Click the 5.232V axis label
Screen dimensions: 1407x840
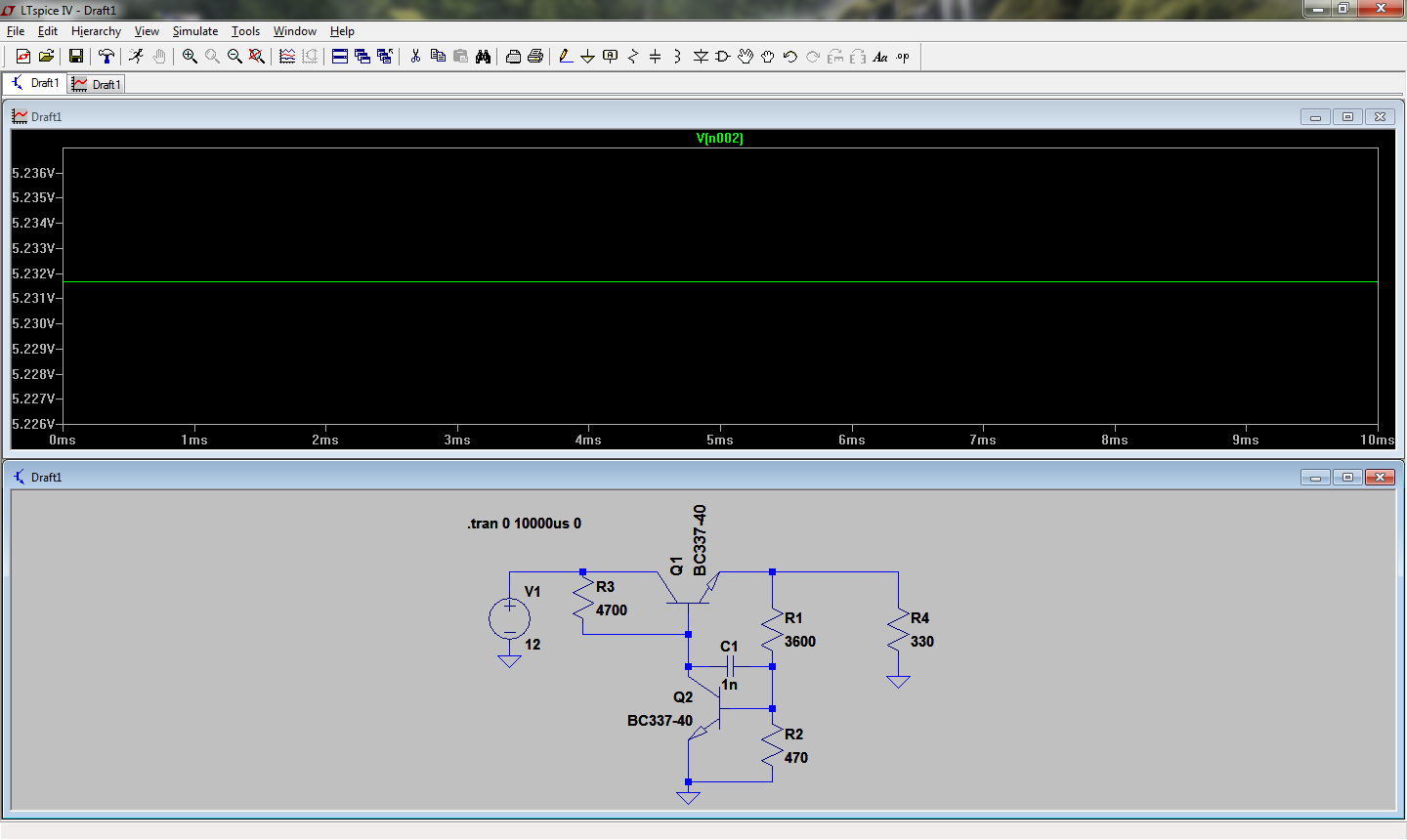[x=33, y=273]
